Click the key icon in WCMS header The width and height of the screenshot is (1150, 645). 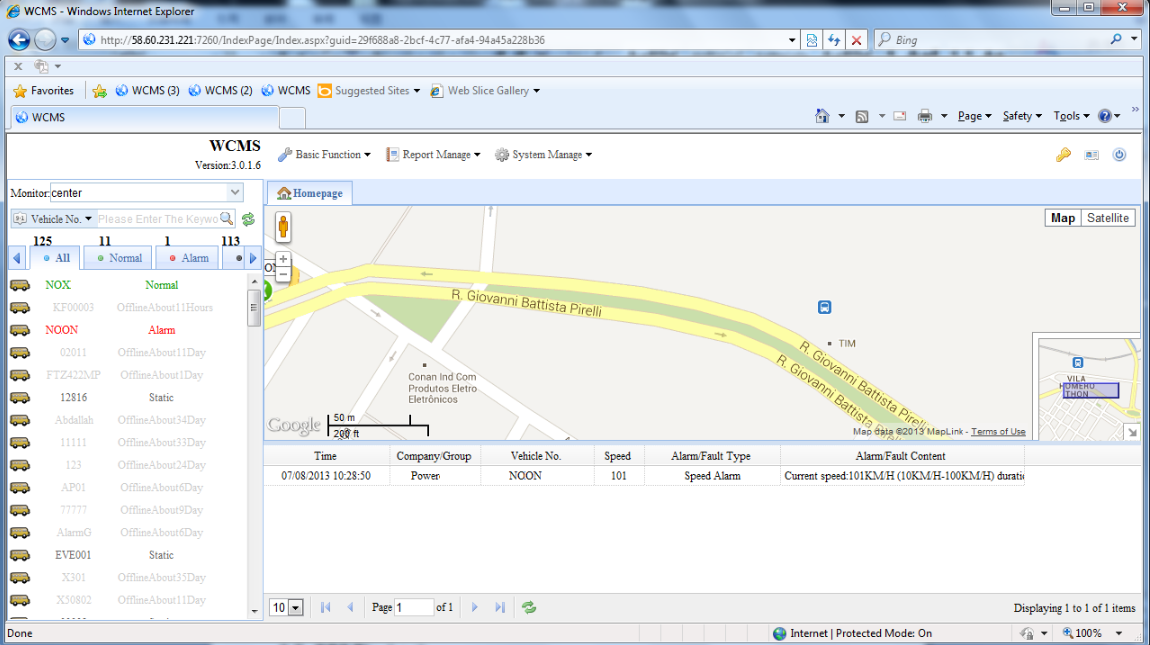point(1063,155)
